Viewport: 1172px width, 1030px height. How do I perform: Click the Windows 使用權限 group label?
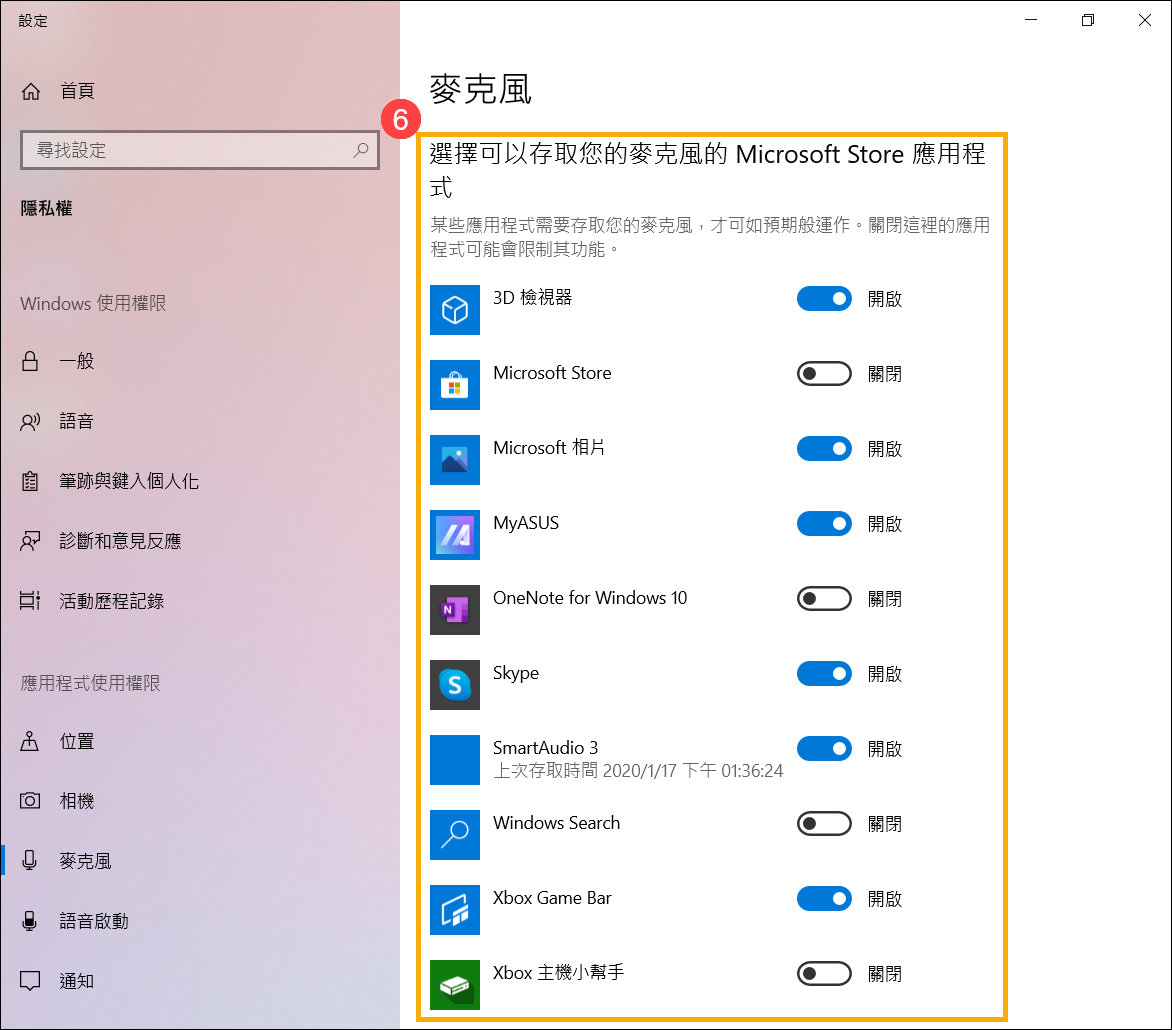tap(93, 303)
